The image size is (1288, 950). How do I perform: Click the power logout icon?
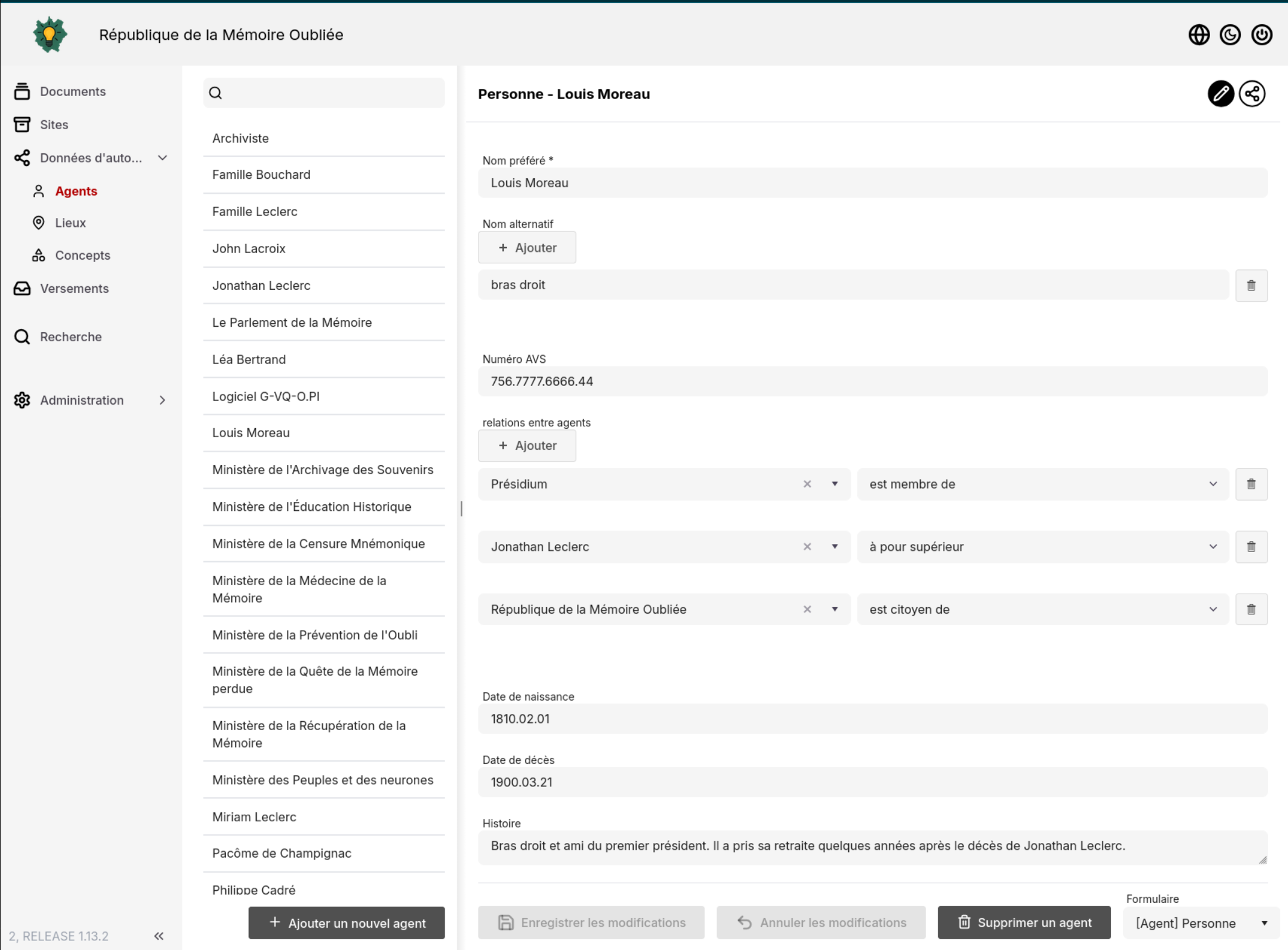1261,35
